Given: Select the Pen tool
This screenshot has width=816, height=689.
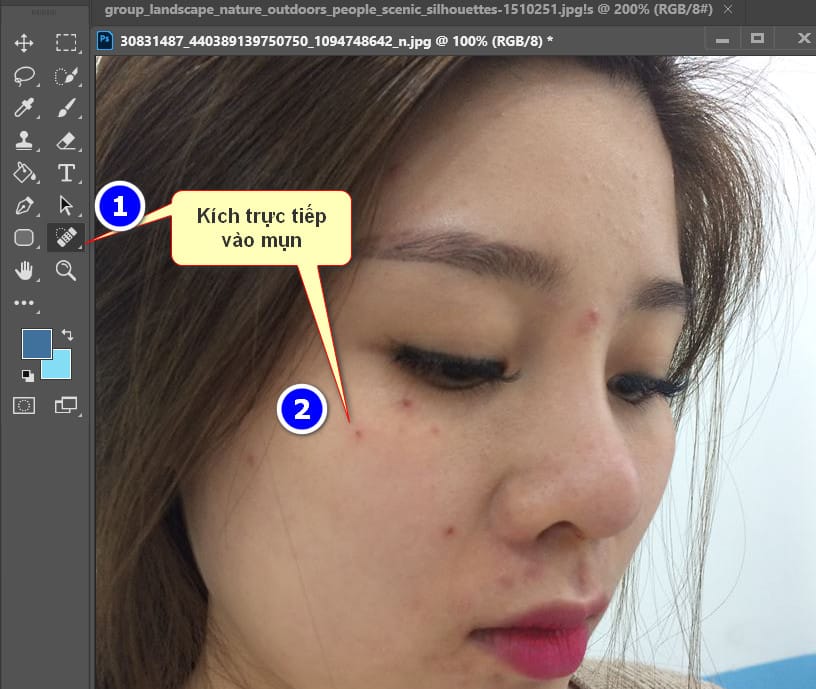Looking at the screenshot, I should [25, 205].
